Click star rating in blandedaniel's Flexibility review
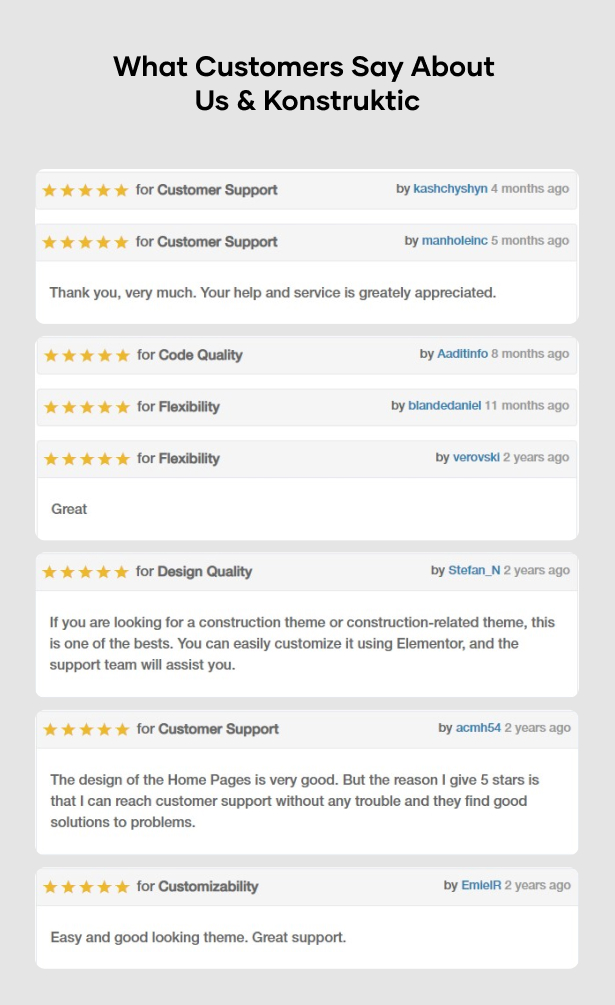Screen dimensions: 615x1005 coord(87,407)
